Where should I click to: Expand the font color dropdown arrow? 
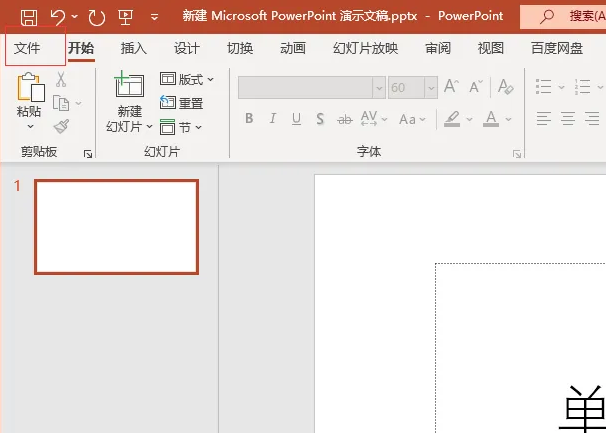pos(508,119)
